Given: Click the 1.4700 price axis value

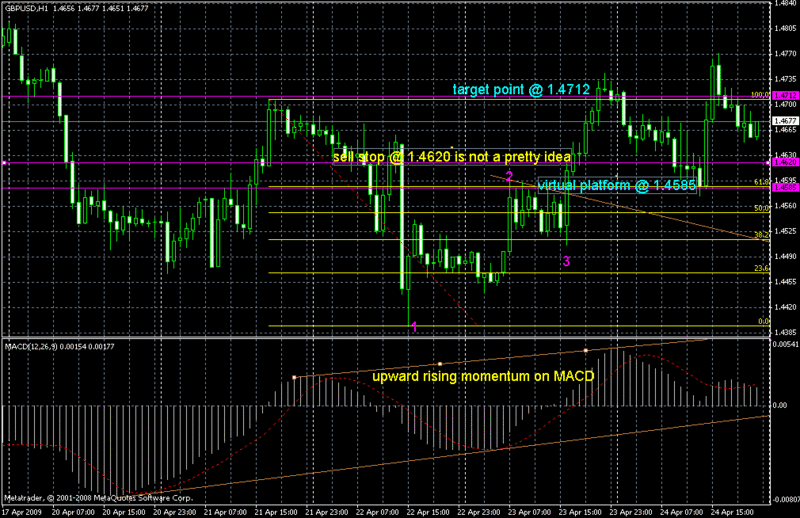Looking at the screenshot, I should point(786,104).
